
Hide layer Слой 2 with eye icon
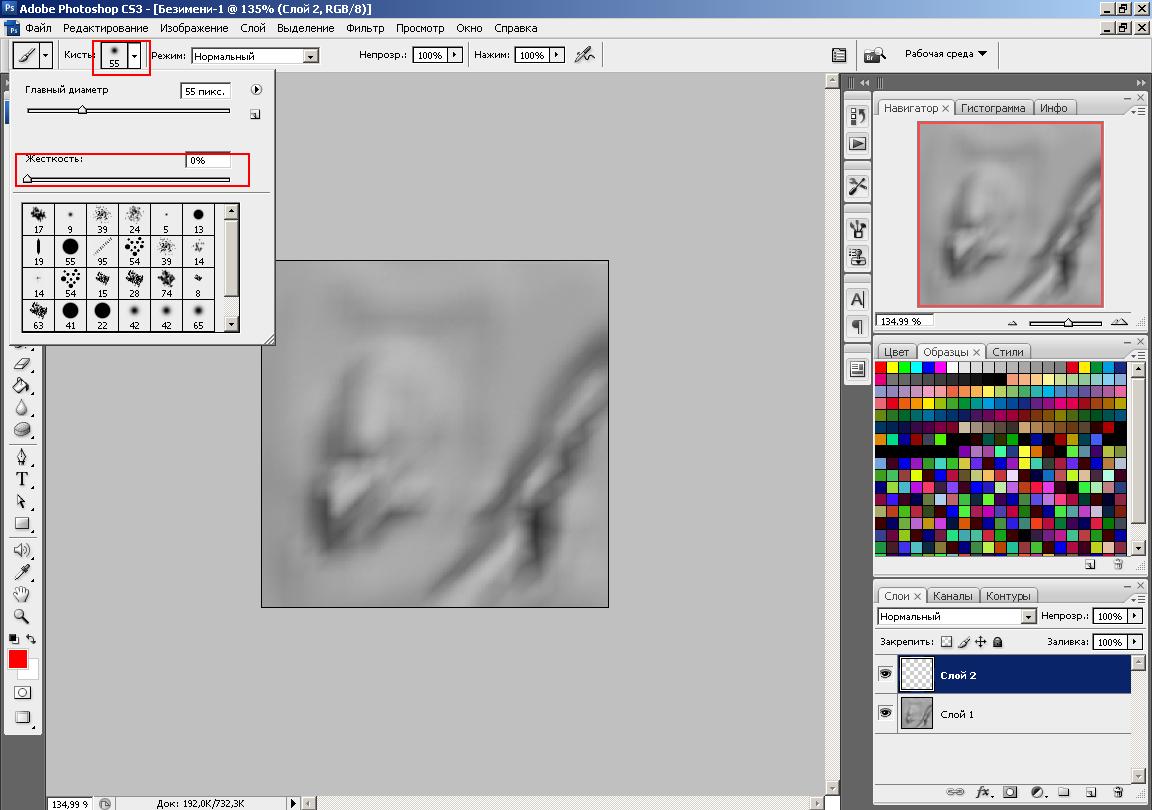(x=885, y=675)
